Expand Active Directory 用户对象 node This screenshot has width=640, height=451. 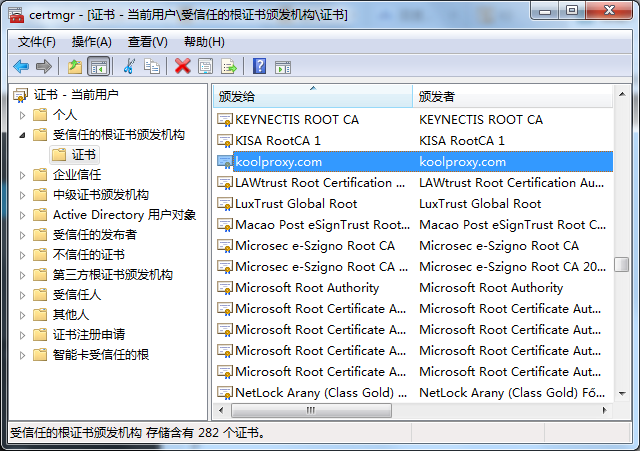tap(22, 216)
